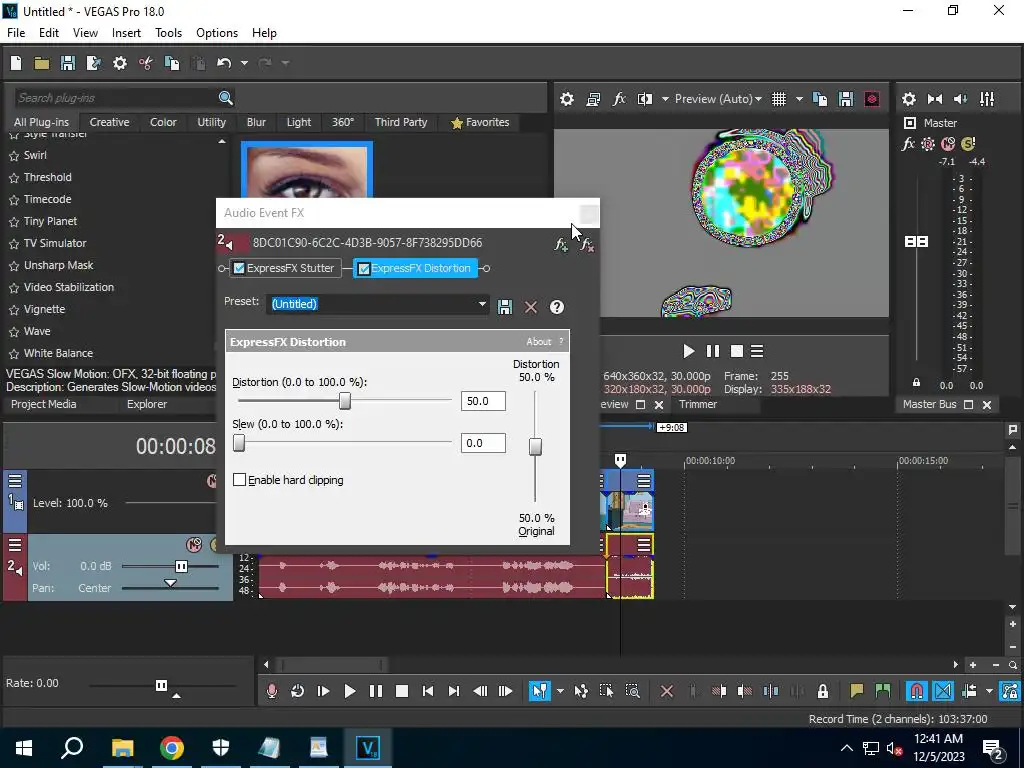Add plug-in chain fx+ icon in Audio Event FX
Viewport: 1024px width, 768px height.
pos(560,244)
